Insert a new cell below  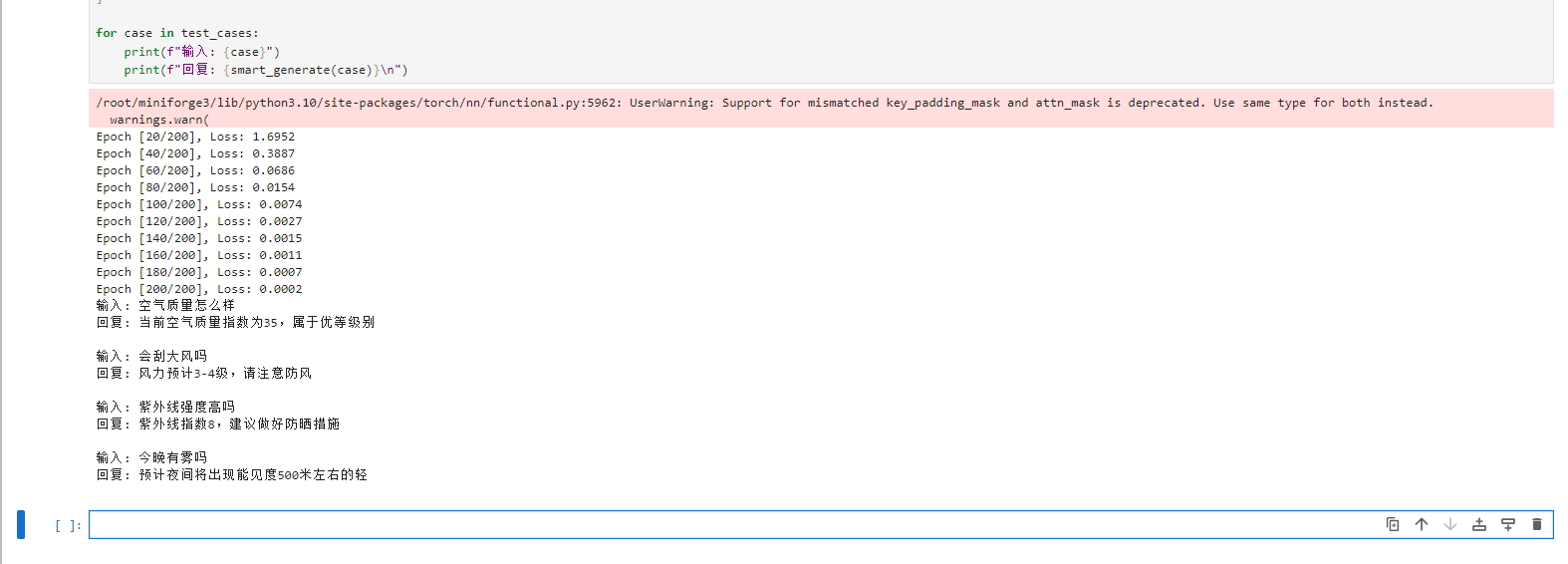pyautogui.click(x=1508, y=525)
